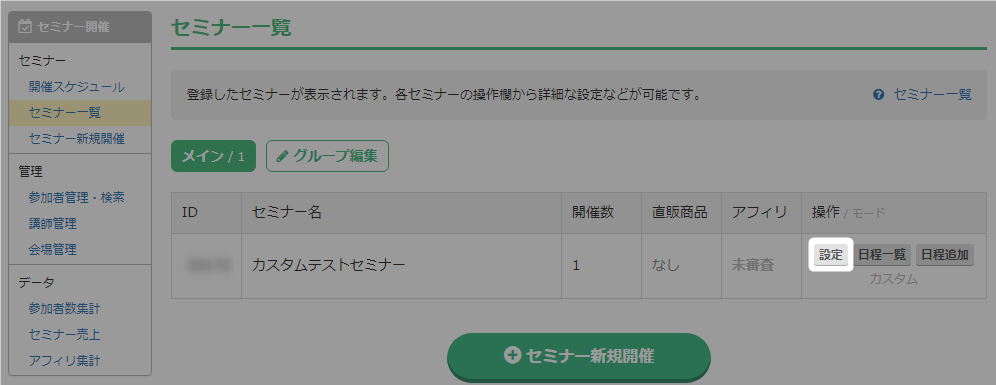This screenshot has width=996, height=385.
Task: Open アフィリ集計 in the sidebar
Action: (64, 361)
